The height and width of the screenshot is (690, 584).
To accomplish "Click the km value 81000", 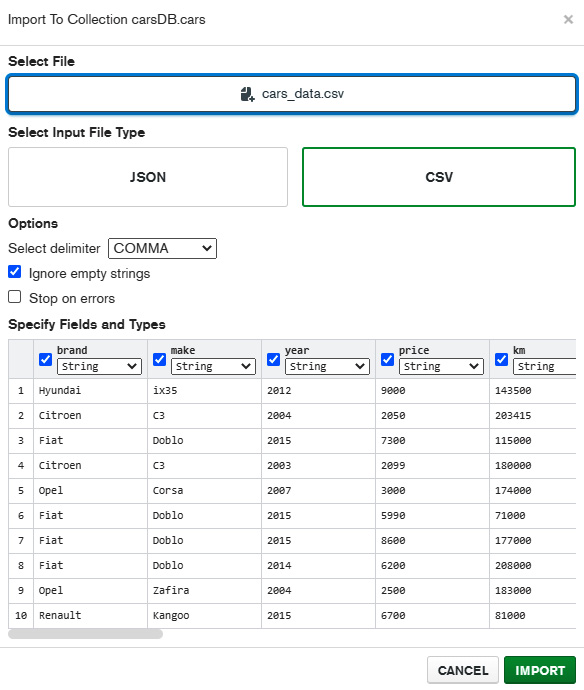I will tap(510, 615).
